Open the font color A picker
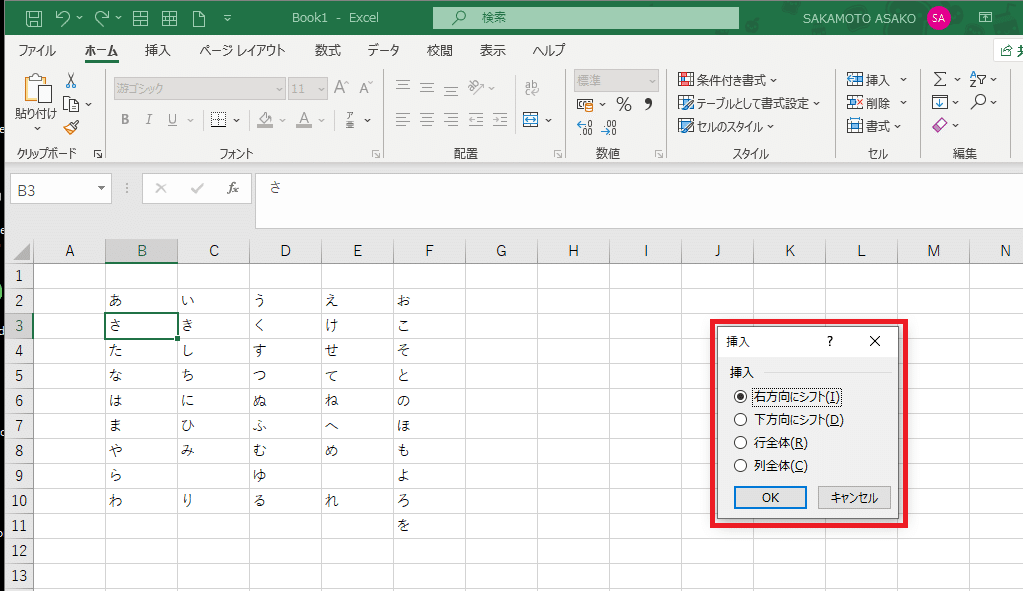This screenshot has width=1023, height=591. pyautogui.click(x=303, y=119)
